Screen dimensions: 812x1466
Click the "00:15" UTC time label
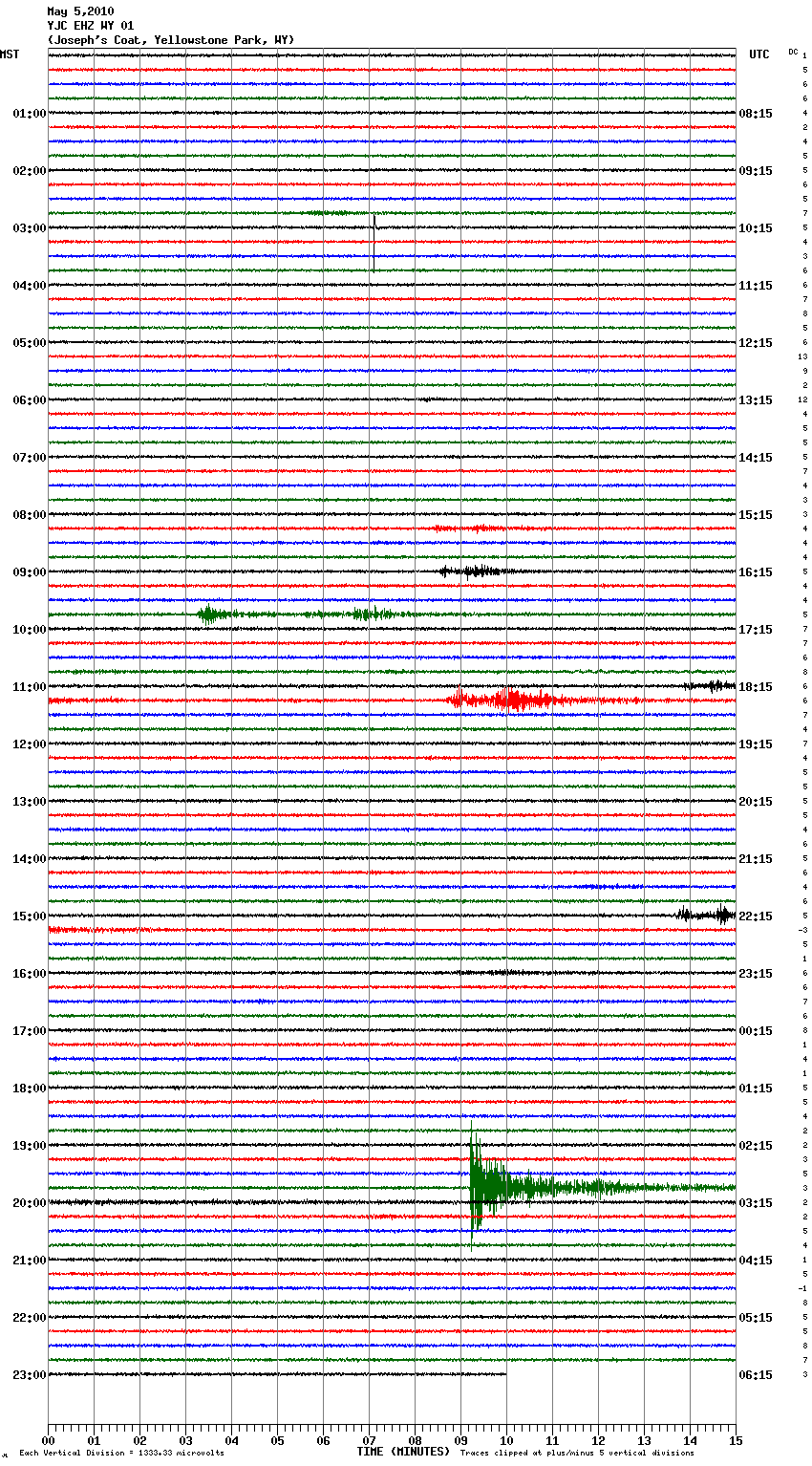pyautogui.click(x=756, y=1031)
